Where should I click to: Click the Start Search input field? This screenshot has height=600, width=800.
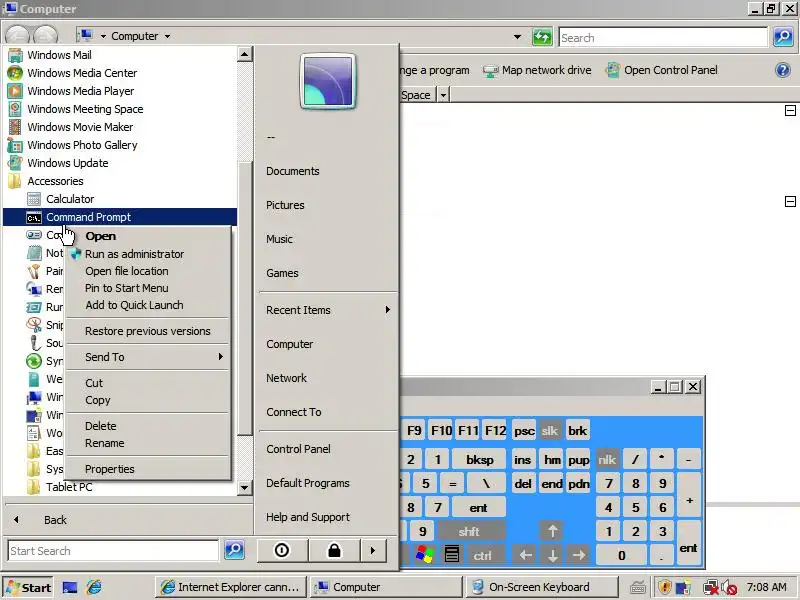(113, 551)
